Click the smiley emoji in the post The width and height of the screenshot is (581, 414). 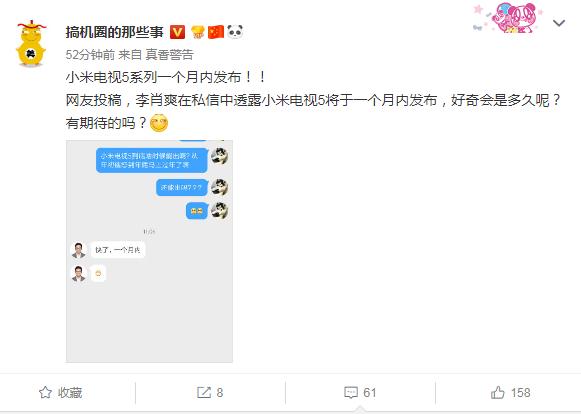pos(159,123)
